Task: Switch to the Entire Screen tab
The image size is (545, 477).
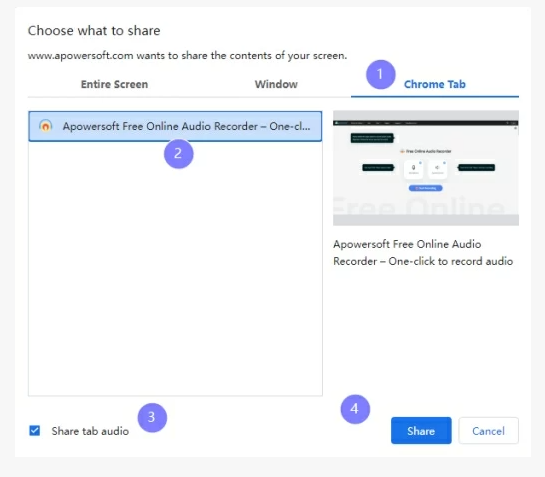Action: pyautogui.click(x=114, y=84)
